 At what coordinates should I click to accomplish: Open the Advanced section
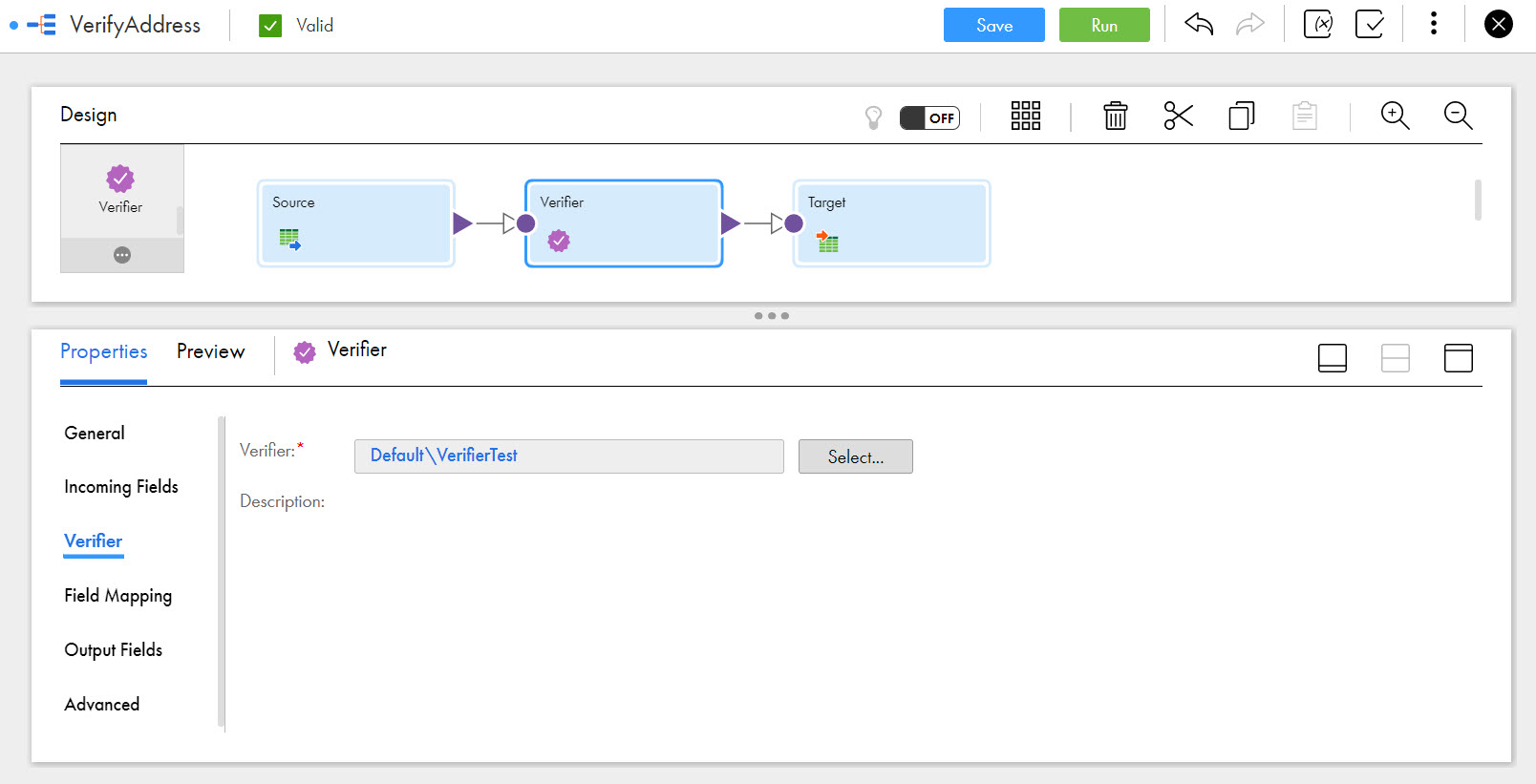click(102, 704)
